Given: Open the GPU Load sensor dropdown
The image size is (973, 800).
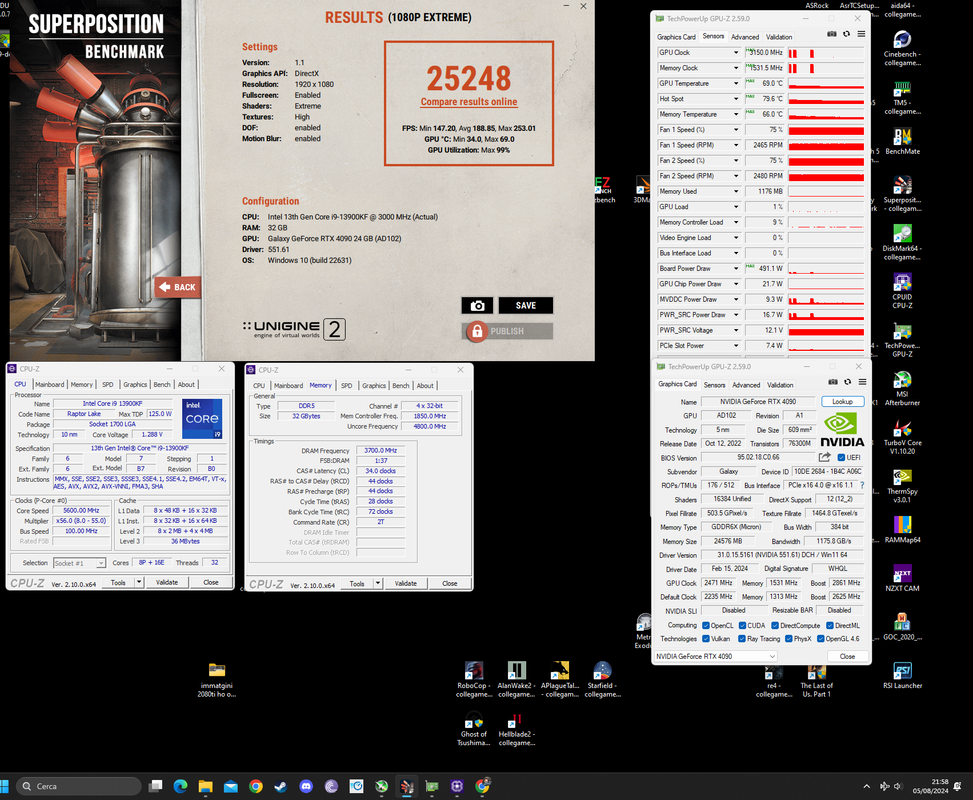Looking at the screenshot, I should 736,207.
